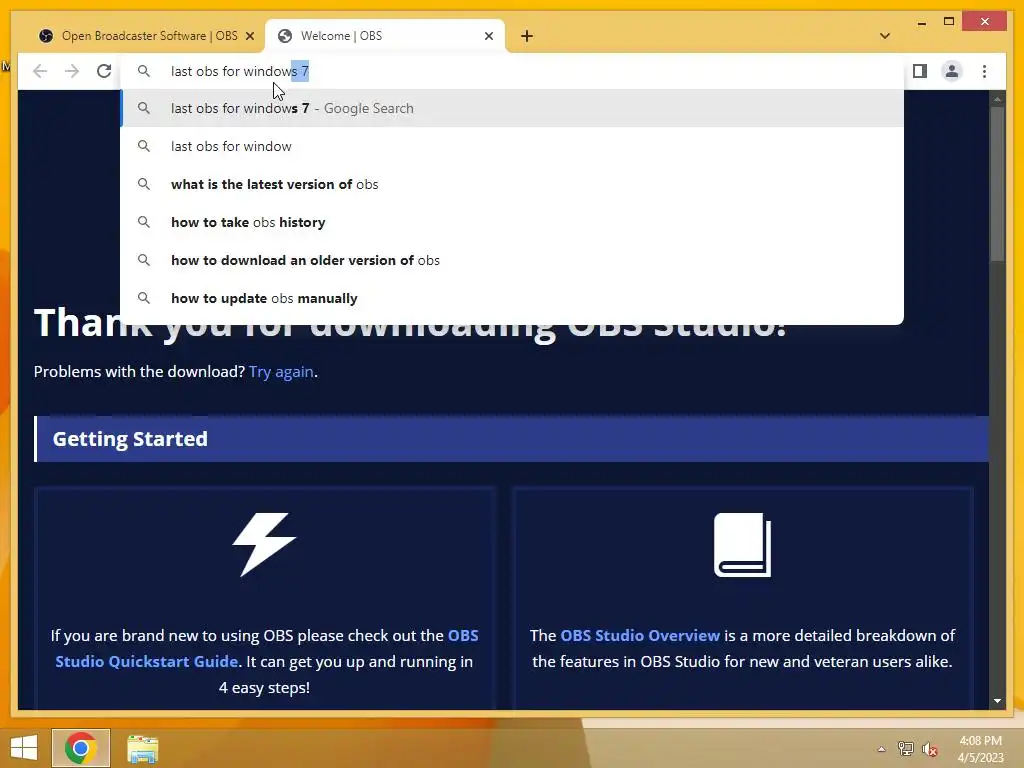Open the OBS Studio Quickstart Guide link
The image size is (1024, 768).
pos(267,648)
